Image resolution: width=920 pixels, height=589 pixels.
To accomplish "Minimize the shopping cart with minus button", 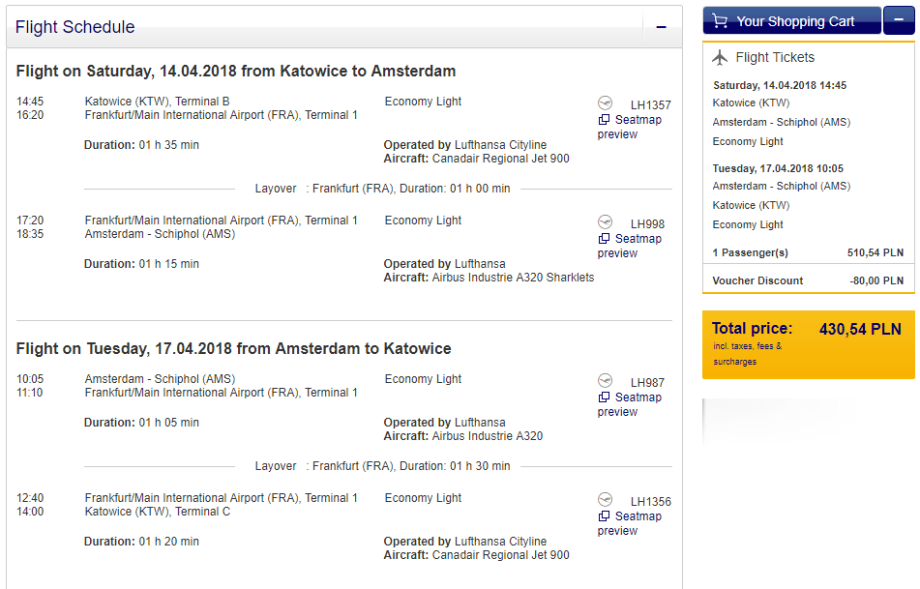I will coord(898,21).
